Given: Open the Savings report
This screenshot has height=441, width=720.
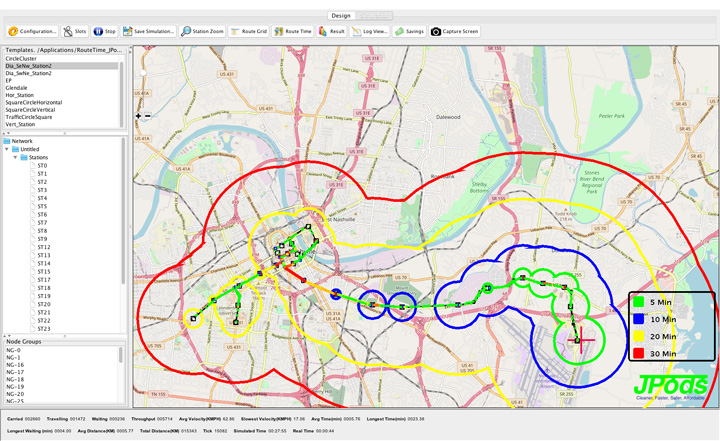Looking at the screenshot, I should coord(410,32).
